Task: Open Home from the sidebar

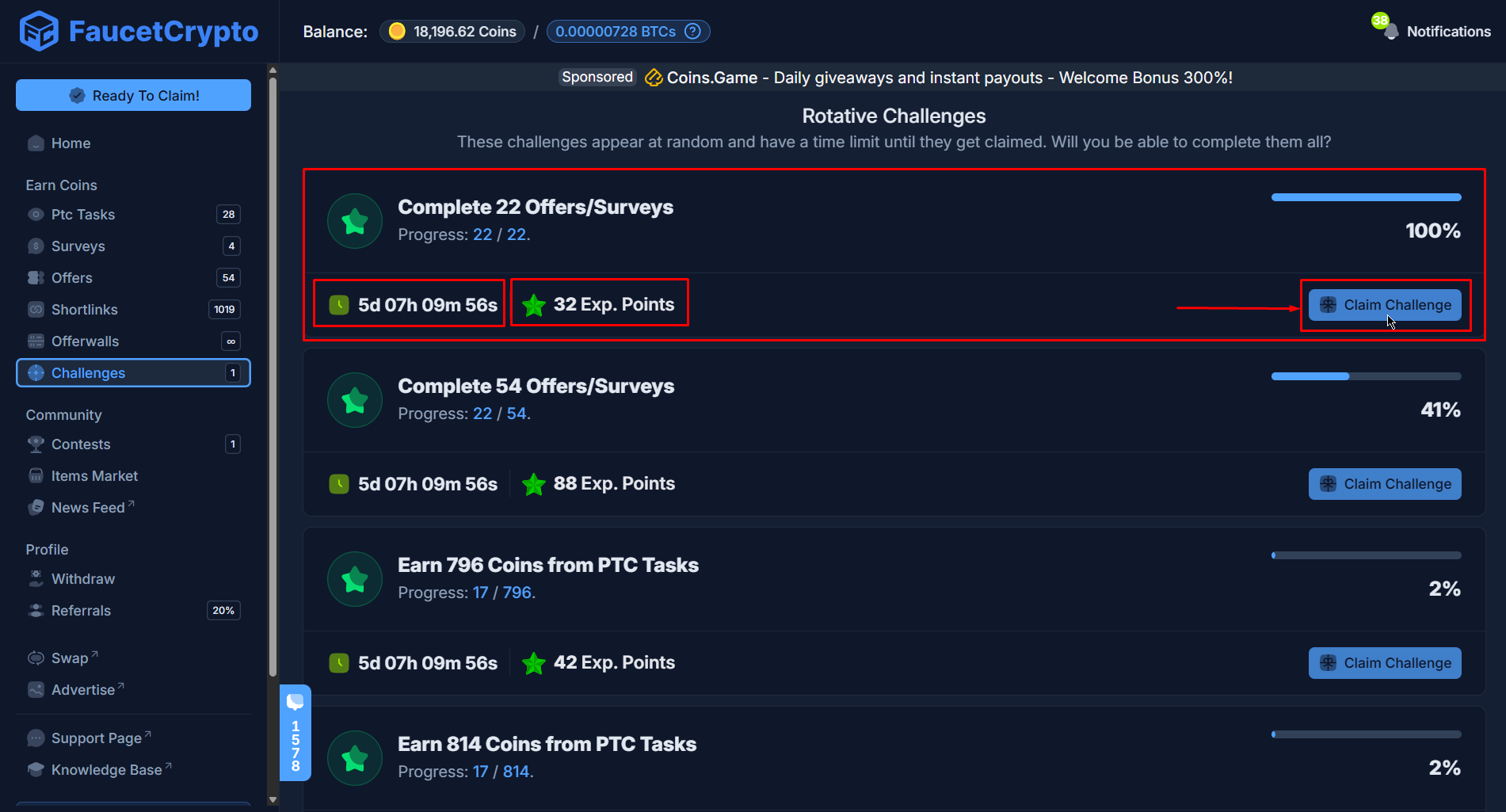Action: [x=36, y=143]
